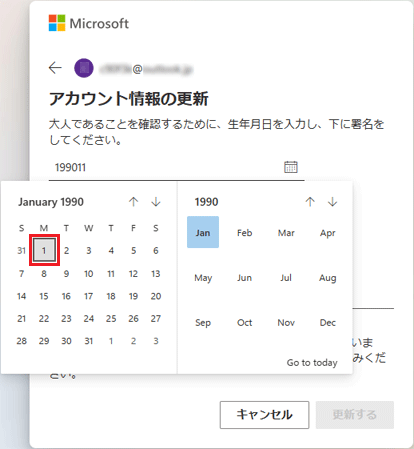Select the Mar month
The image size is (414, 449).
coord(286,232)
